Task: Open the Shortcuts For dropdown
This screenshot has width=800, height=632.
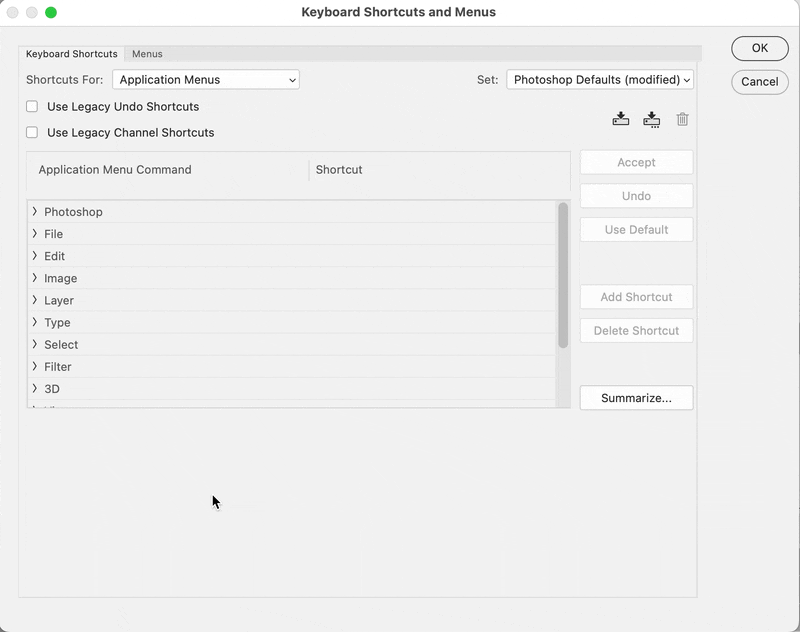Action: 206,80
